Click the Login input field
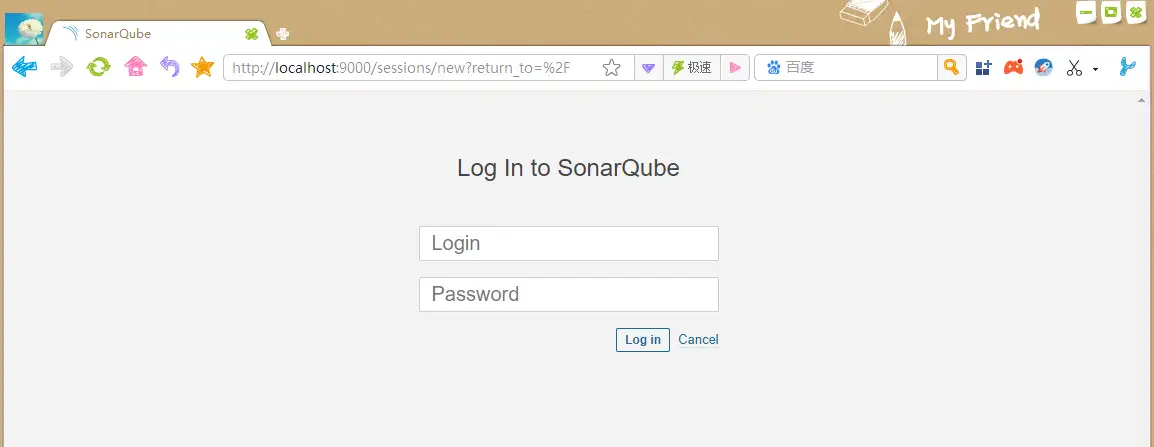The image size is (1154, 447). click(569, 243)
